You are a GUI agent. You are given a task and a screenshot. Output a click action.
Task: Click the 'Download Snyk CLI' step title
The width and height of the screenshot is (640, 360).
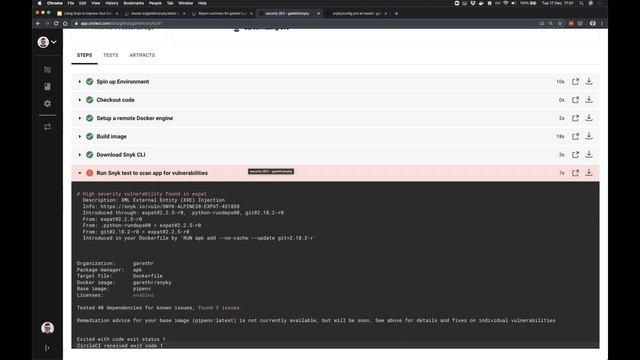click(x=121, y=155)
